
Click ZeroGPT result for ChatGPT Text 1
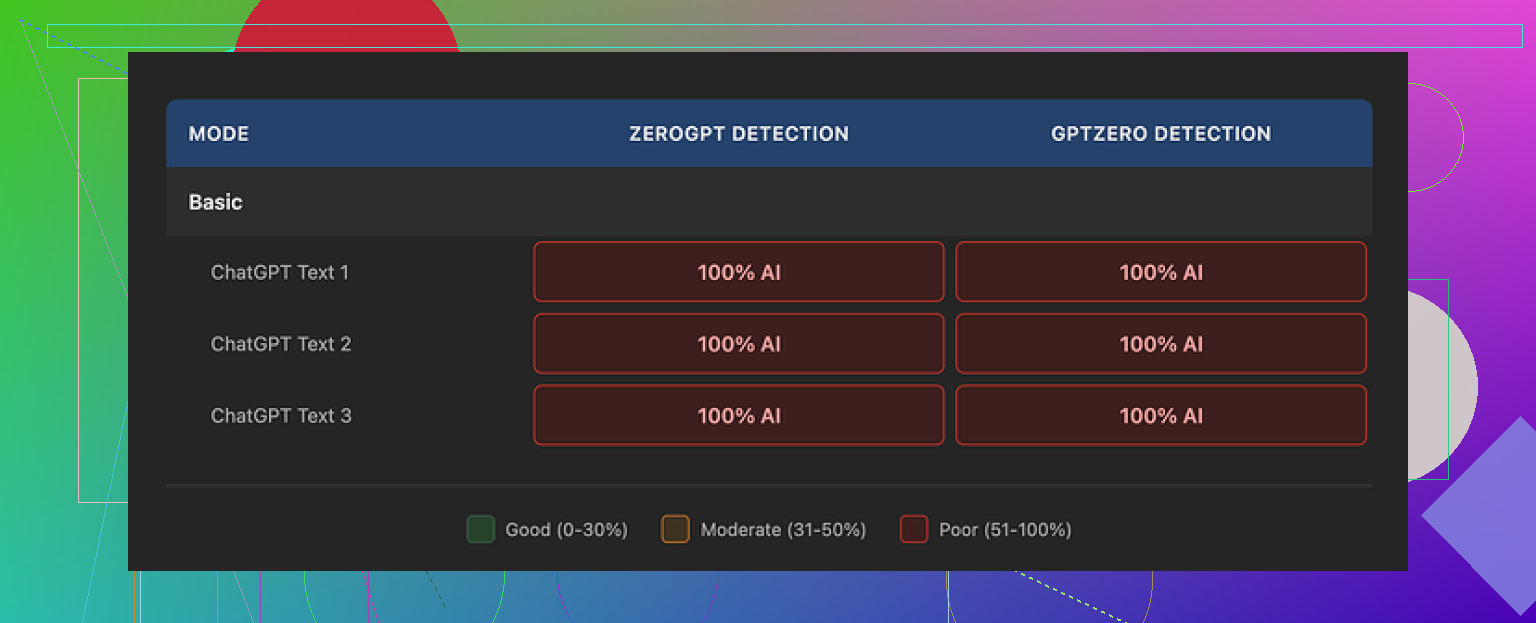coord(739,272)
